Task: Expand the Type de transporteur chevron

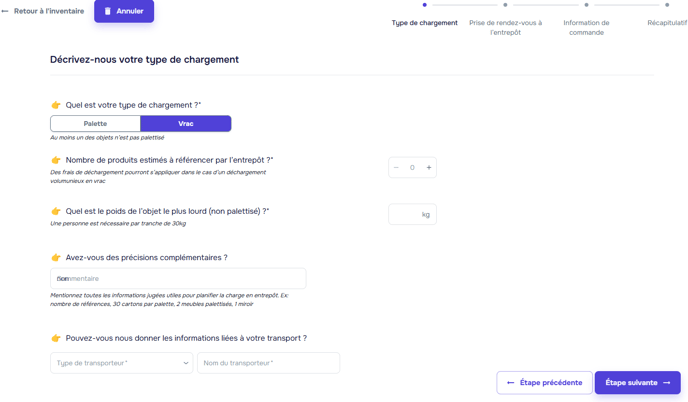Action: click(186, 363)
